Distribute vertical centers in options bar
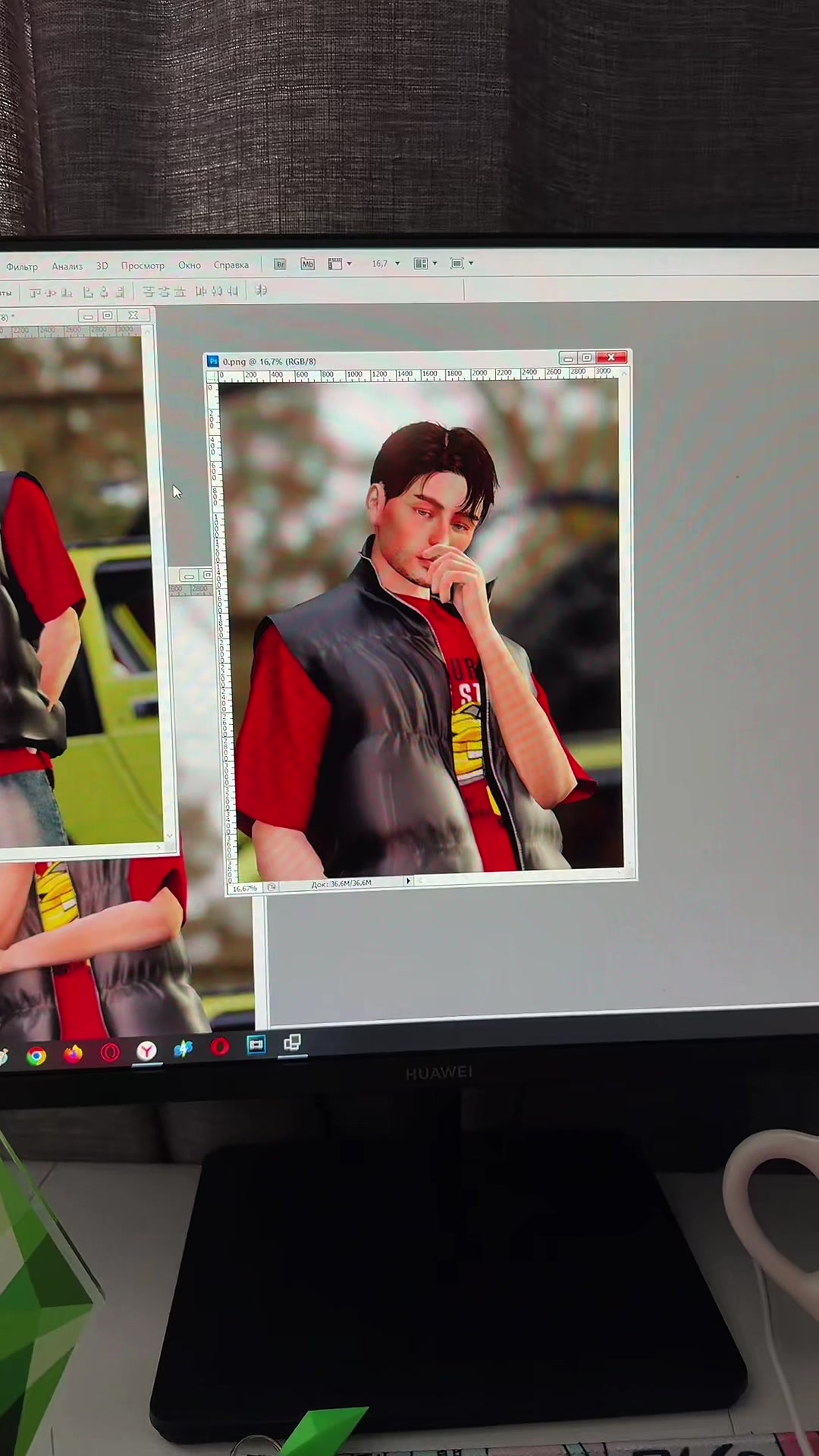This screenshot has height=1456, width=819. pos(164,292)
